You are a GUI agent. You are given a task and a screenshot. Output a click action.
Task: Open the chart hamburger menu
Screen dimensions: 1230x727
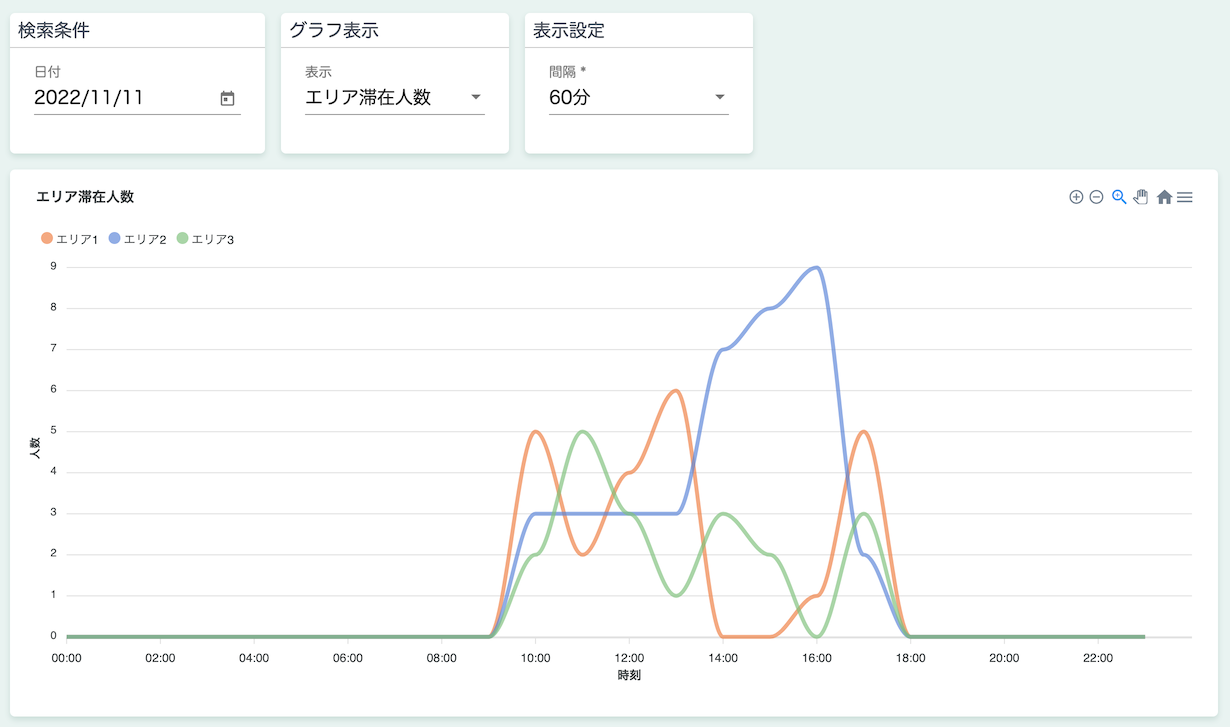pyautogui.click(x=1185, y=197)
